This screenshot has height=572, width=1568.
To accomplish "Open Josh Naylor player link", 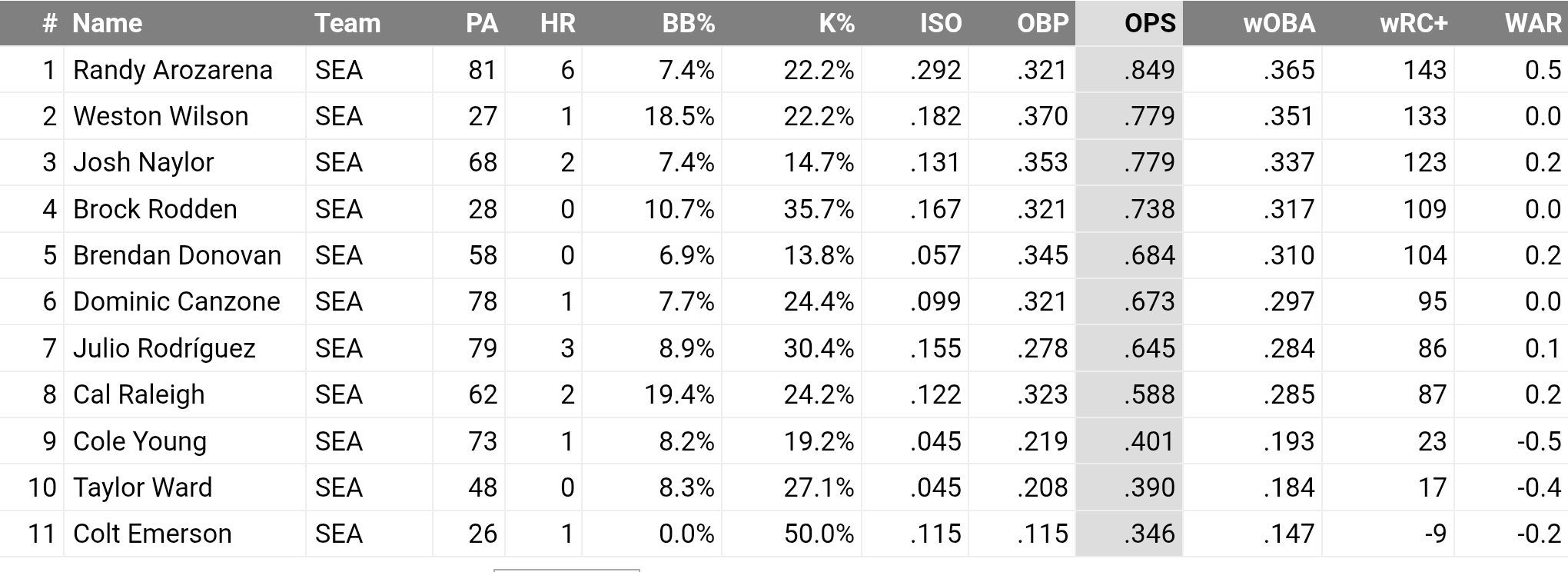I will pos(144,162).
